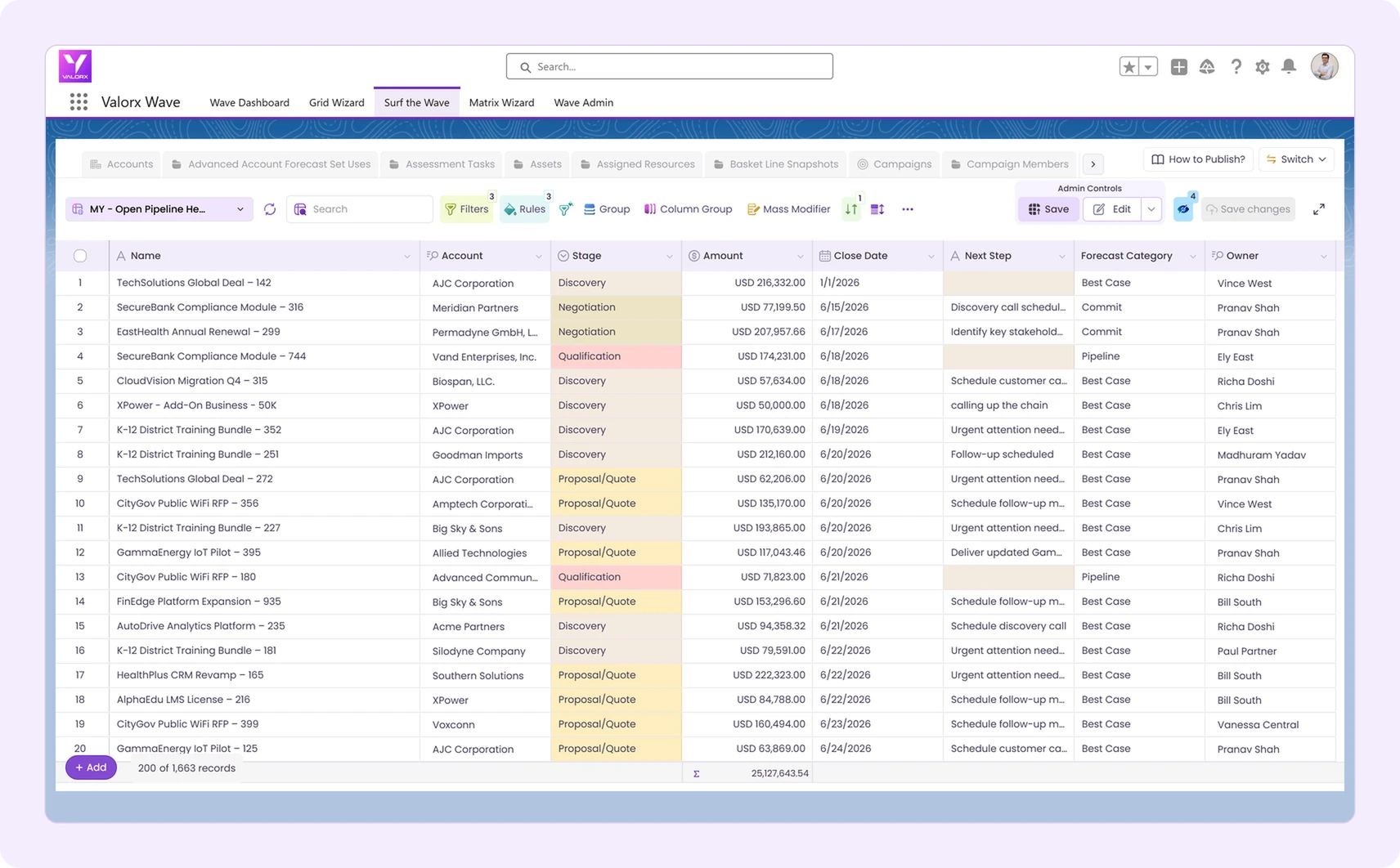Click the Column Group button

[688, 209]
